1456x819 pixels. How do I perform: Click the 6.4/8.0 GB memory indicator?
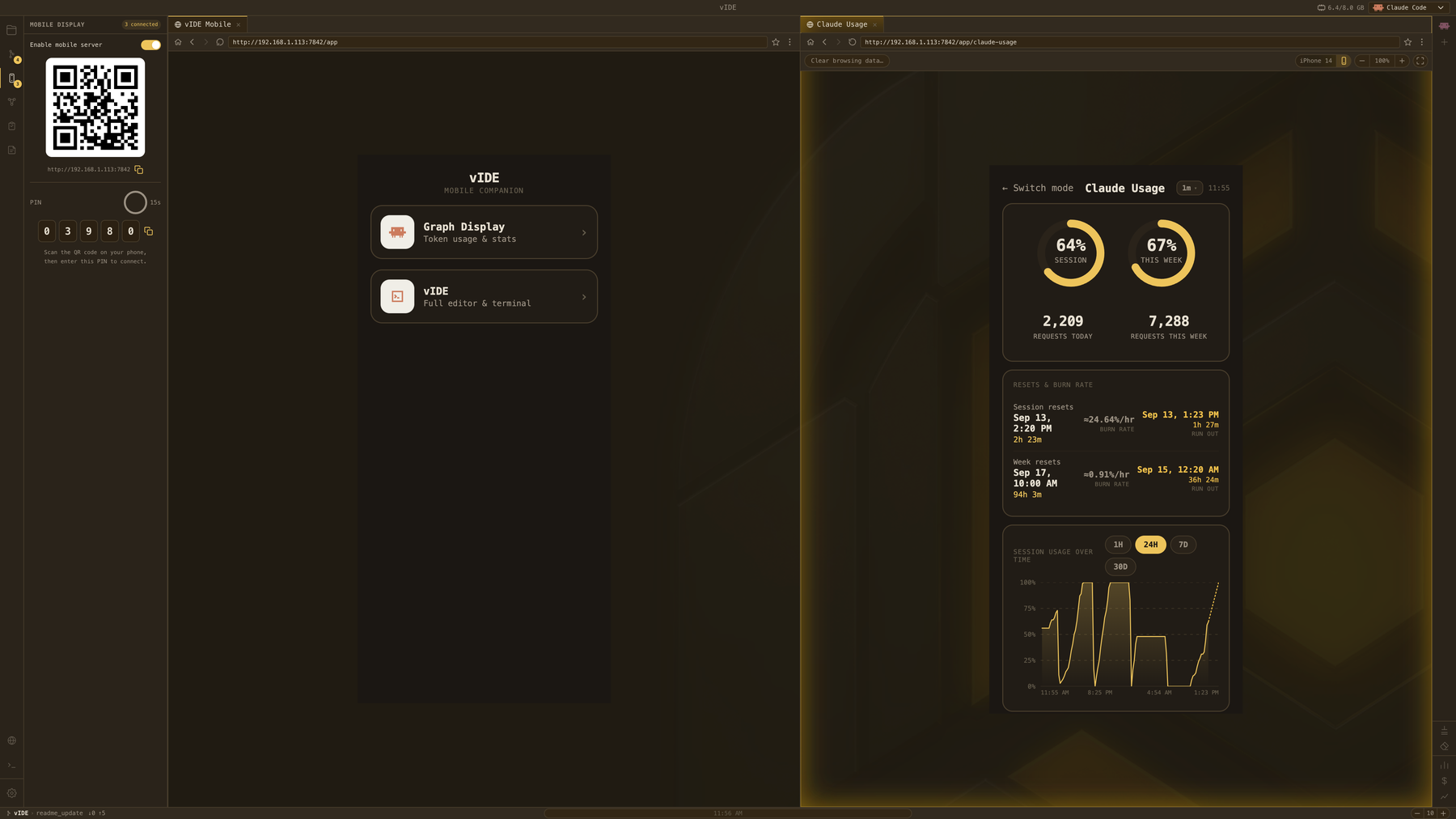coord(1340,7)
